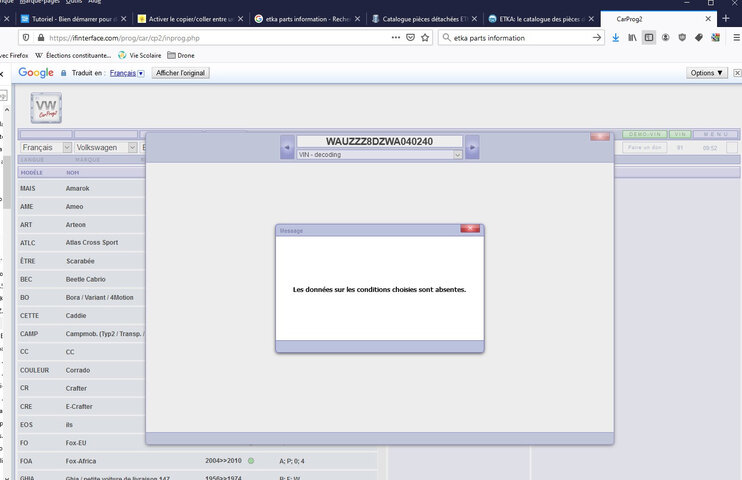
Task: Click the site security padlock icon
Action: 41,38
